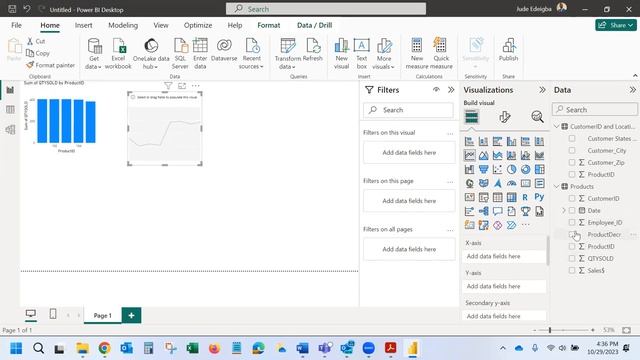Pick the Scatter chart visual
640x360 pixels.
coord(497,169)
